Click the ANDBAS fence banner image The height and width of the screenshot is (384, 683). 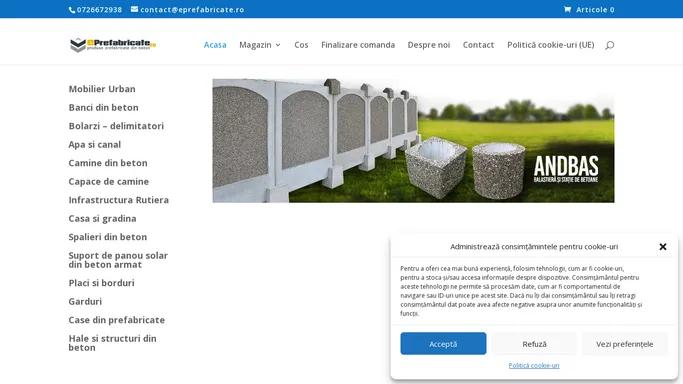[x=413, y=141]
